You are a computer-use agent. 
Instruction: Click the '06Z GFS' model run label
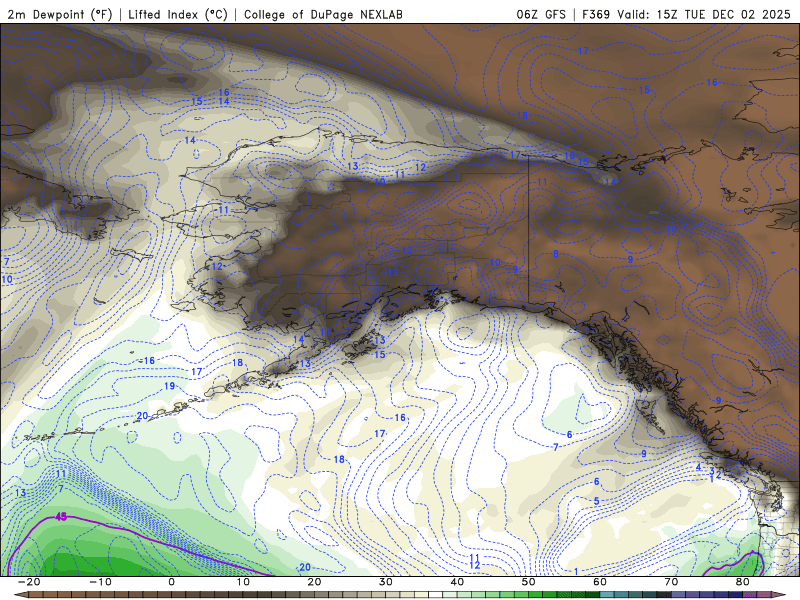click(x=541, y=14)
